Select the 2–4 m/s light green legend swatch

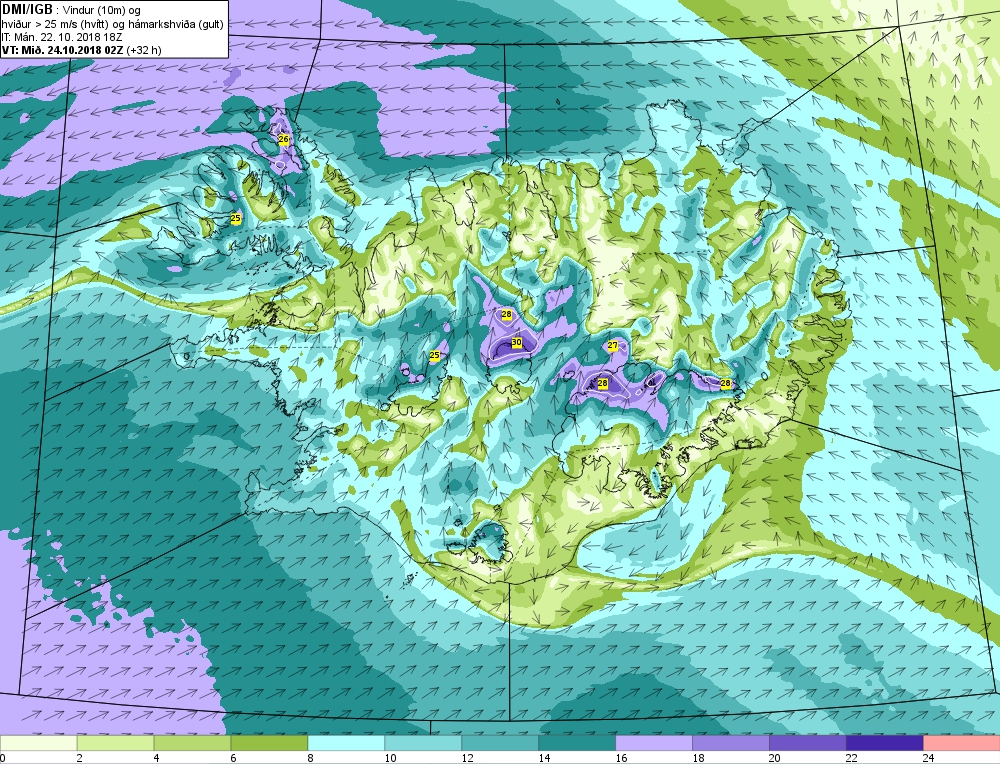pyautogui.click(x=115, y=744)
